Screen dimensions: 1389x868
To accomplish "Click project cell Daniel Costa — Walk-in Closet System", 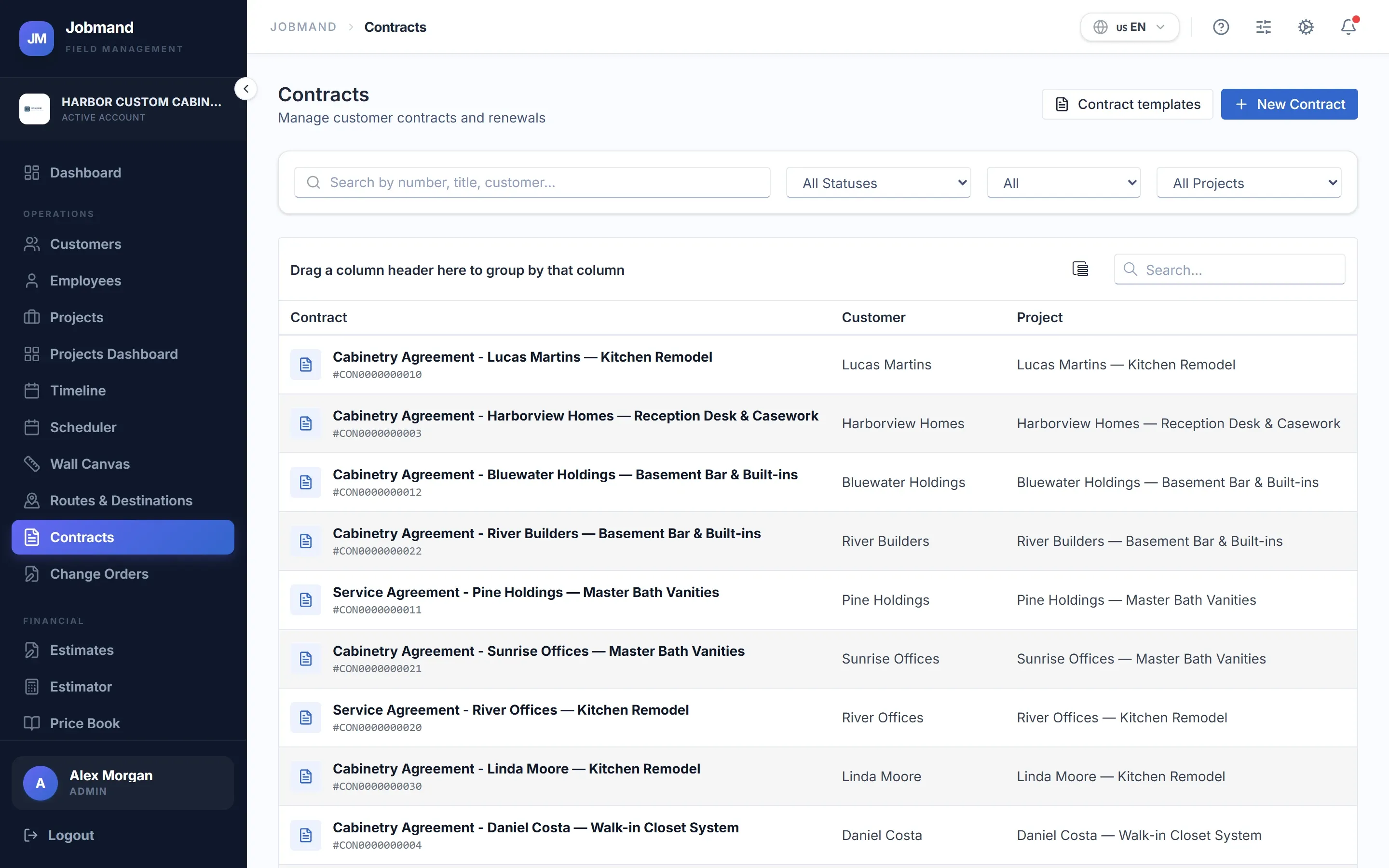I will [x=1139, y=835].
